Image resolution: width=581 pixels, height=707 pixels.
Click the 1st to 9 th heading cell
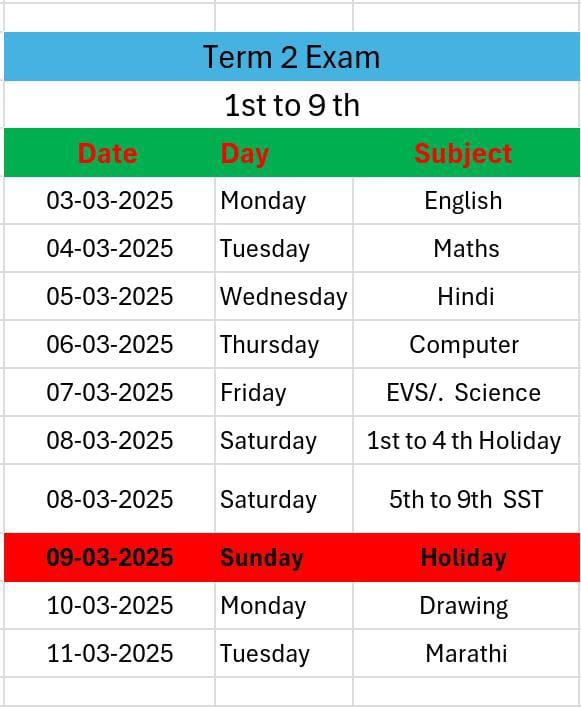point(292,105)
